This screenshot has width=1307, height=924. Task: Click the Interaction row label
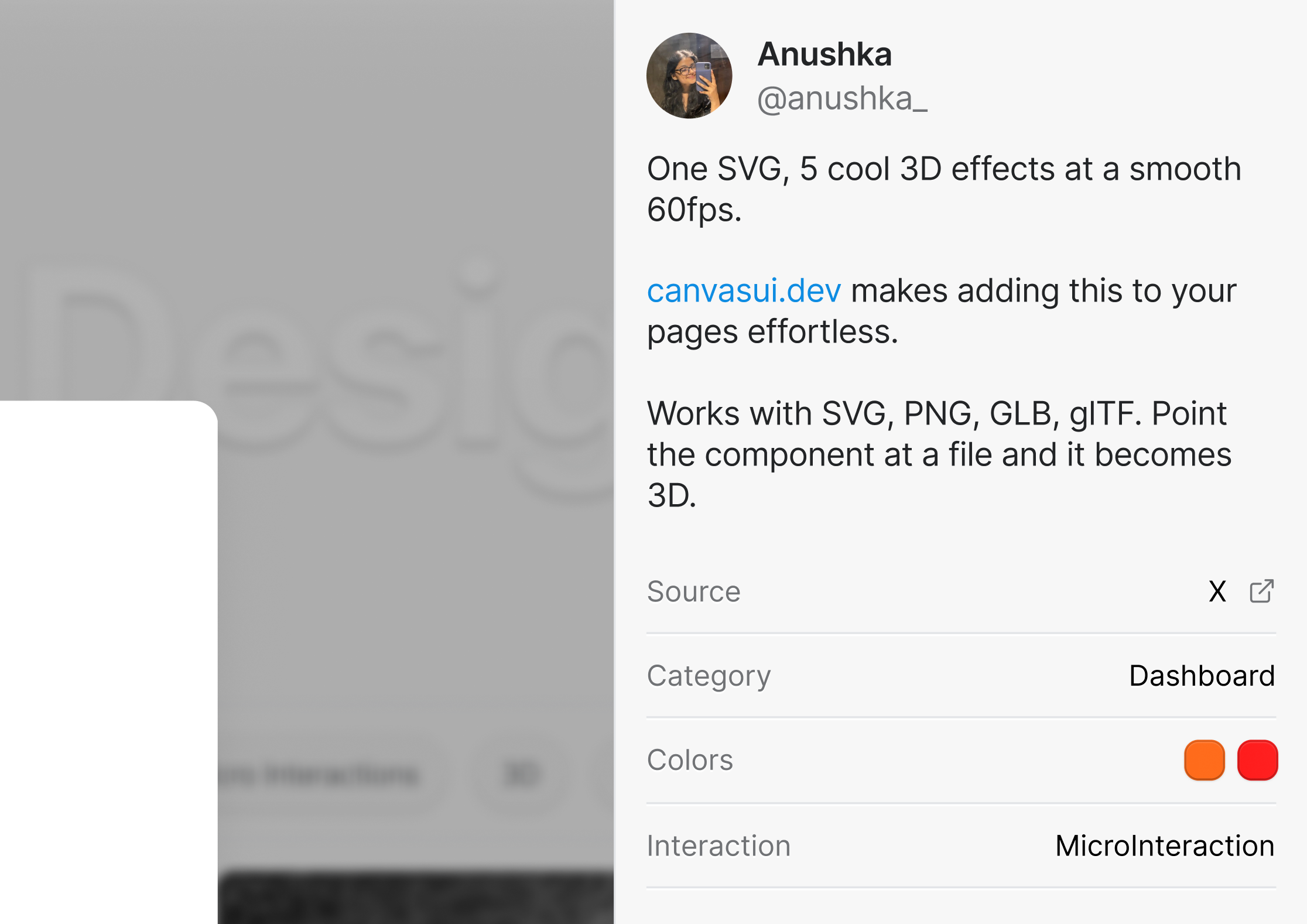tap(718, 846)
